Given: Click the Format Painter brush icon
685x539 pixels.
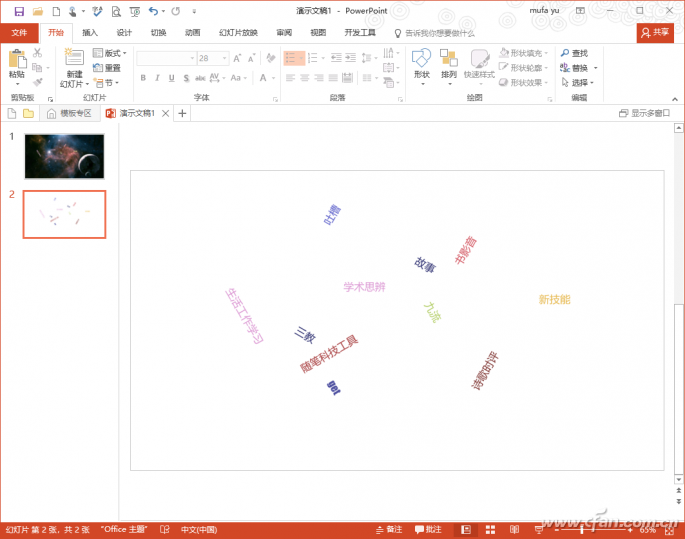Looking at the screenshot, I should click(x=38, y=82).
